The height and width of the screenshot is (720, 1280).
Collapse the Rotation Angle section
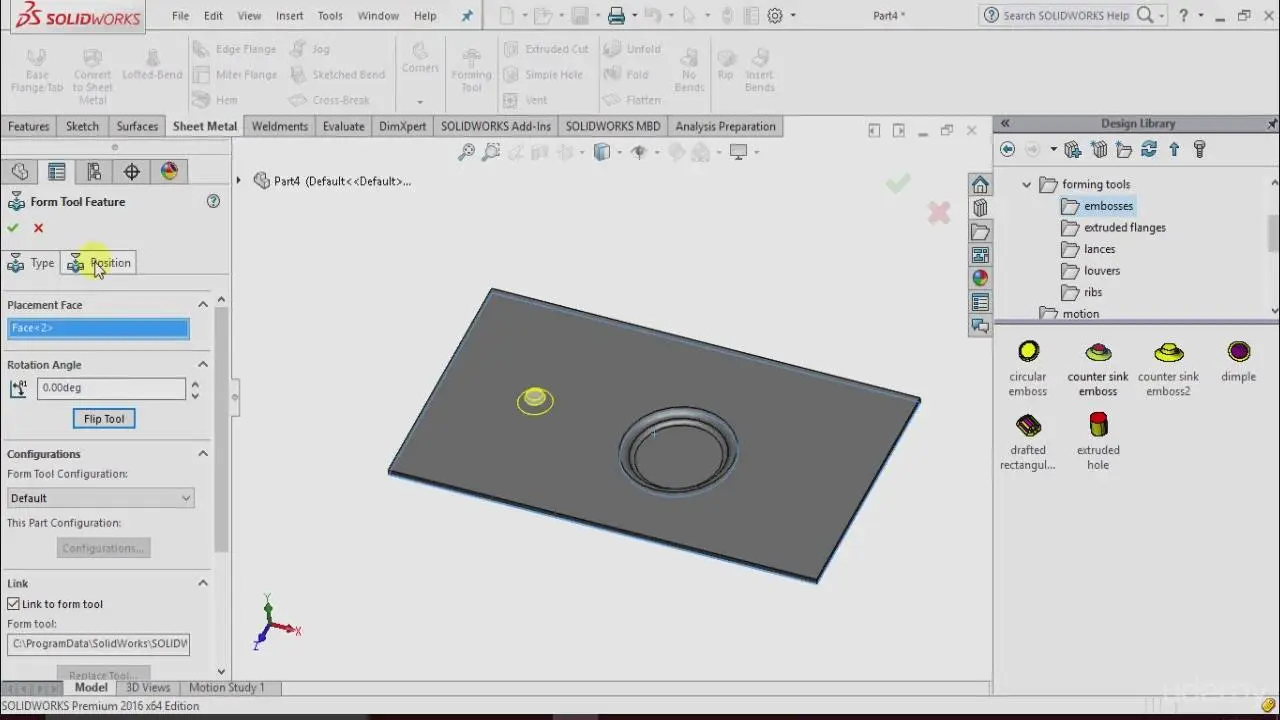coord(203,365)
